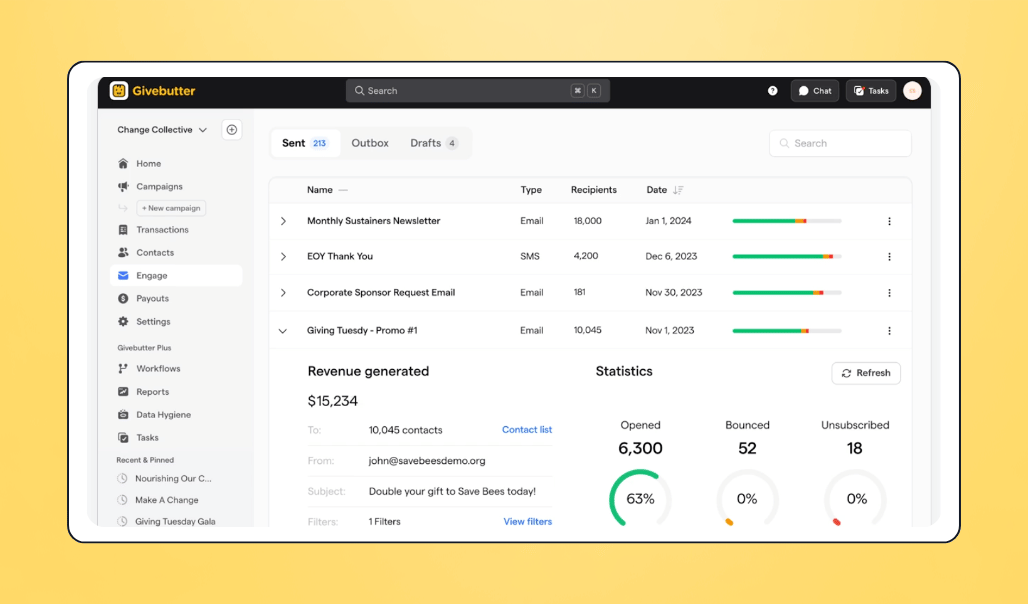Open the Data Hygiene tool
Image resolution: width=1028 pixels, height=604 pixels.
[x=164, y=414]
